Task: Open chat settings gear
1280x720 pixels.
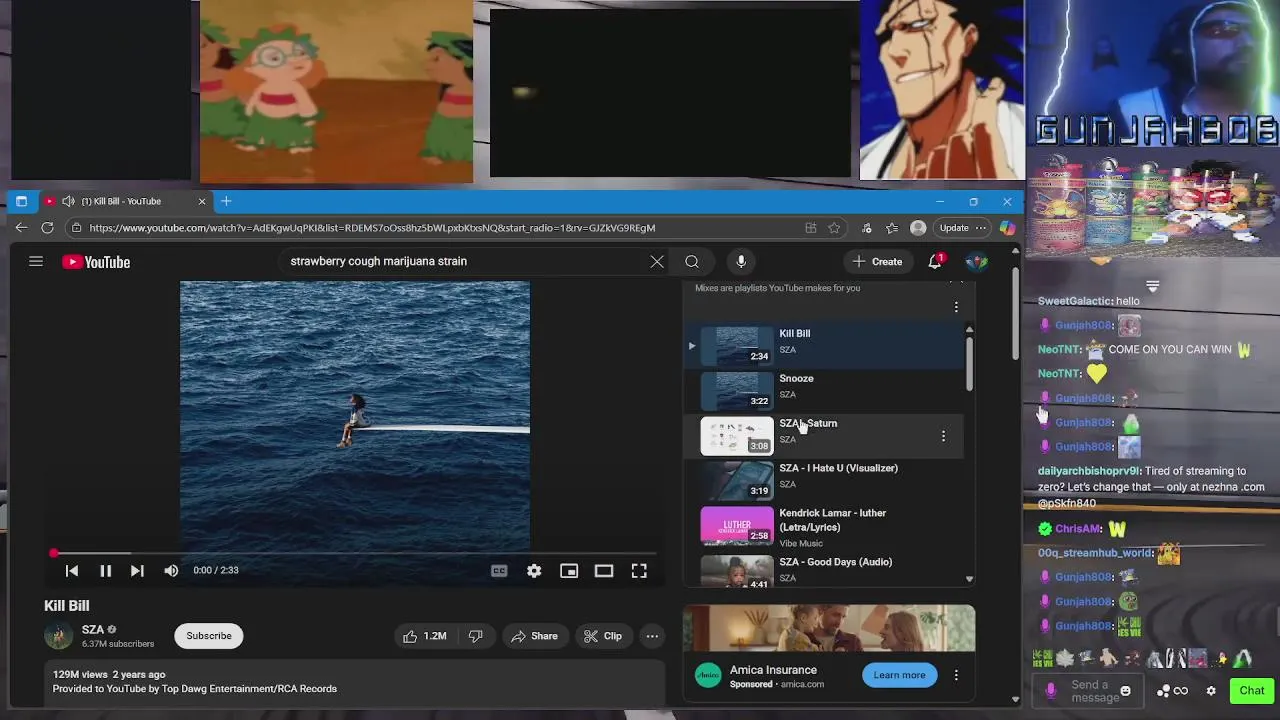Action: tap(1211, 691)
